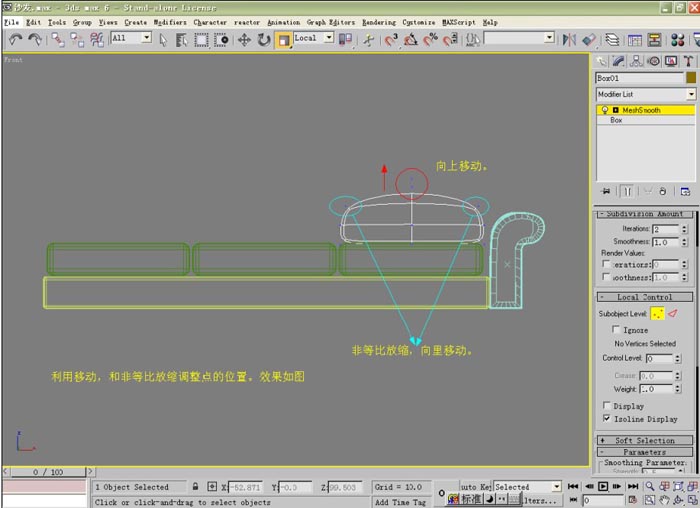Viewport: 700px width, 508px height.
Task: Uncheck the Isoline Display checkbox
Action: (x=608, y=419)
